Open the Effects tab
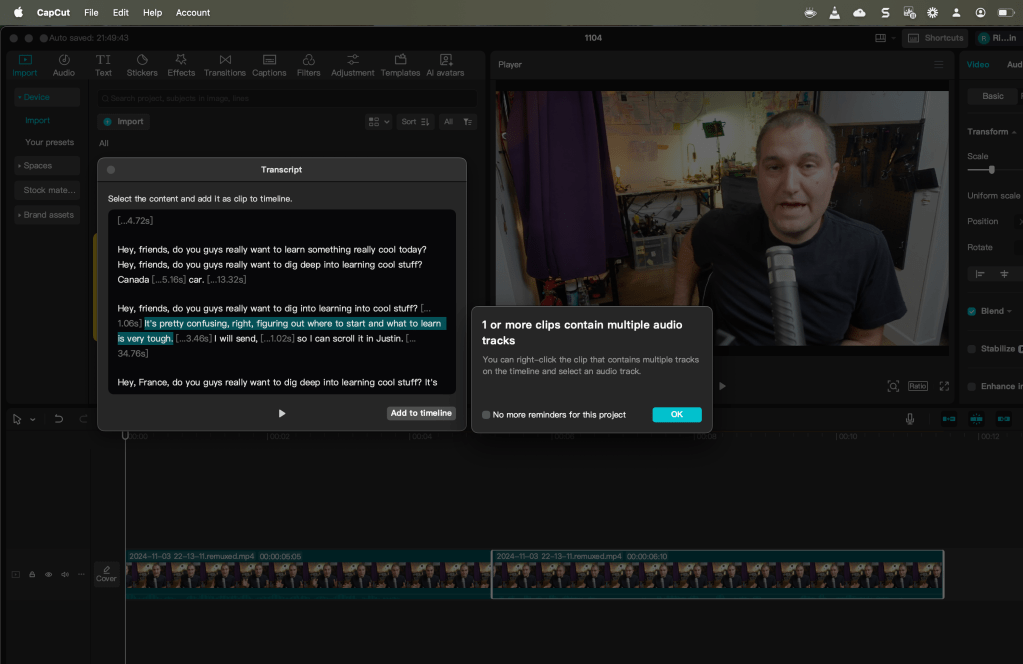 tap(181, 65)
